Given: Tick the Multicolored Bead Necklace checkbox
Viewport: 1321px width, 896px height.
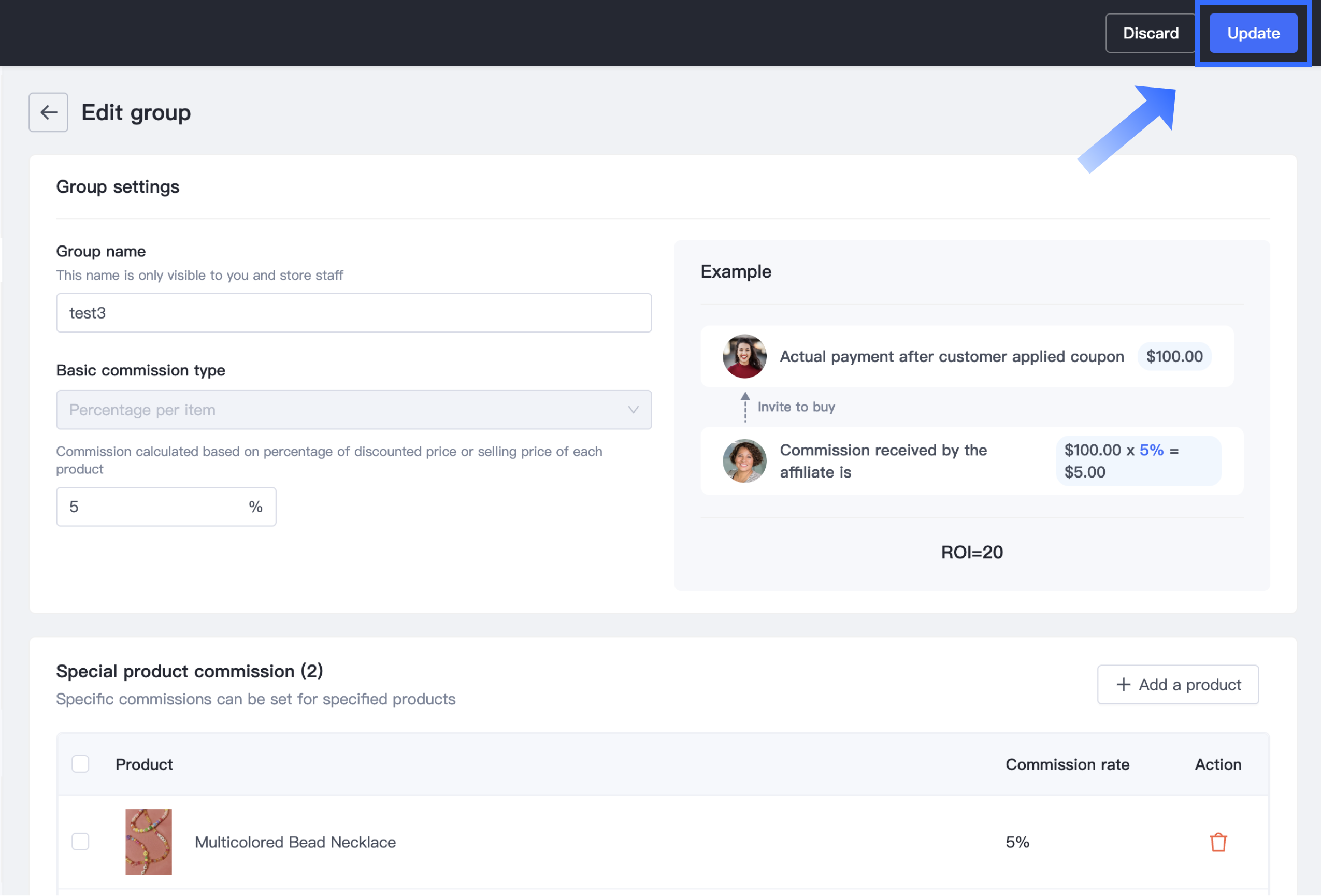Looking at the screenshot, I should [81, 842].
